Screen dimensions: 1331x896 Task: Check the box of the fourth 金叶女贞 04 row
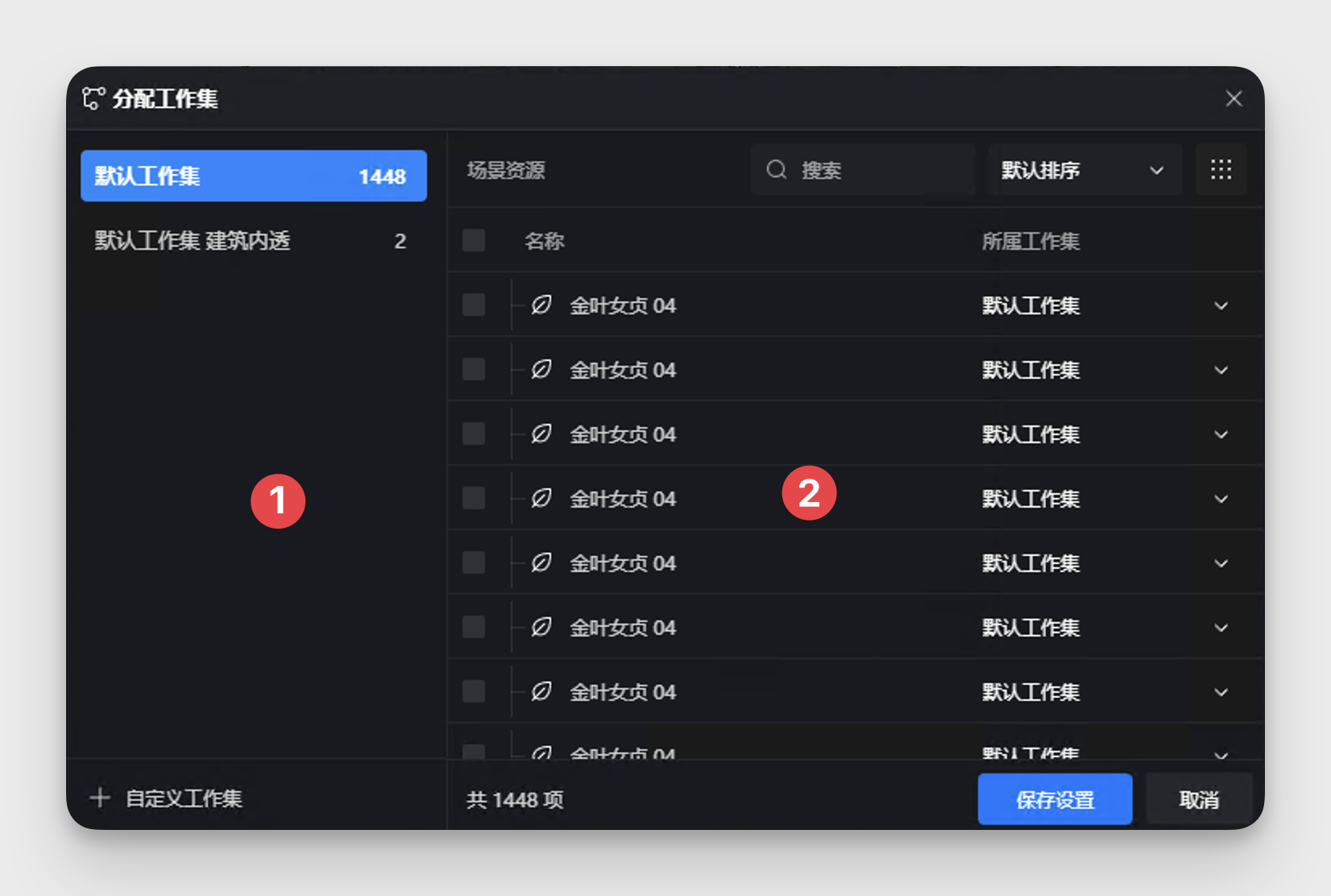click(474, 498)
